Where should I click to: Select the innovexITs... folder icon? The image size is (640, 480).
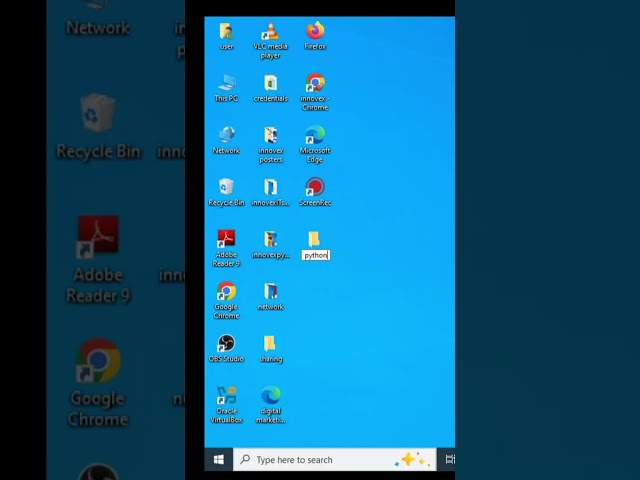[270, 188]
